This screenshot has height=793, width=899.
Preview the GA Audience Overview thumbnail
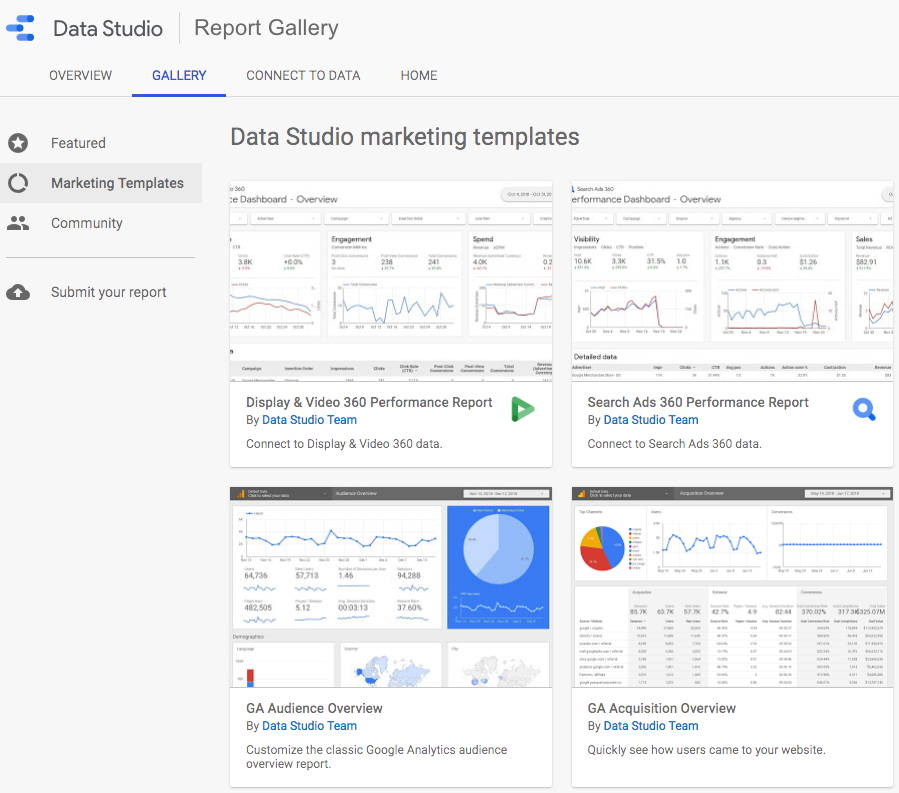(391, 587)
